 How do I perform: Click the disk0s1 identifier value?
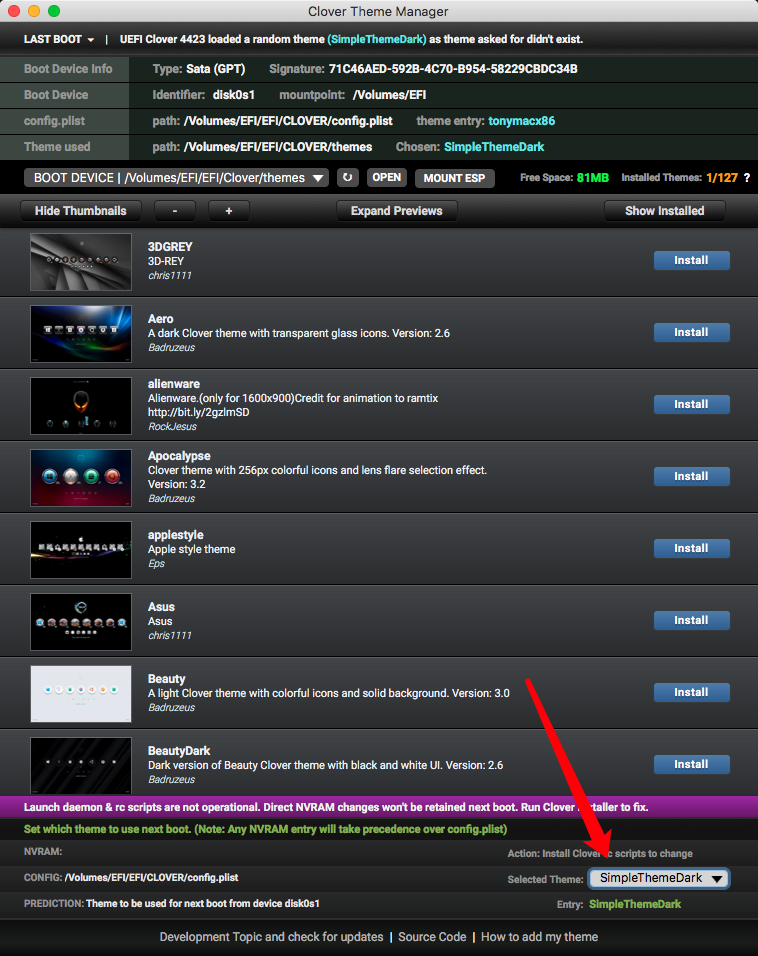[x=234, y=95]
